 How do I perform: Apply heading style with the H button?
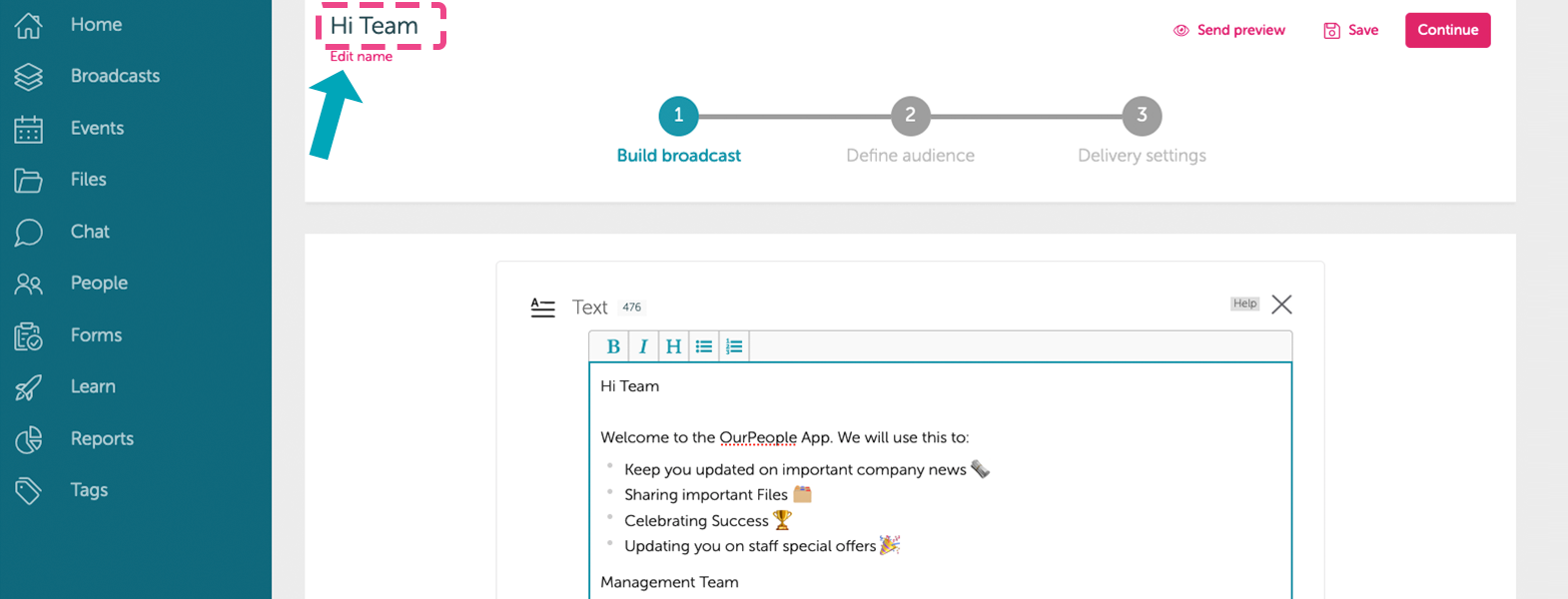pyautogui.click(x=674, y=346)
